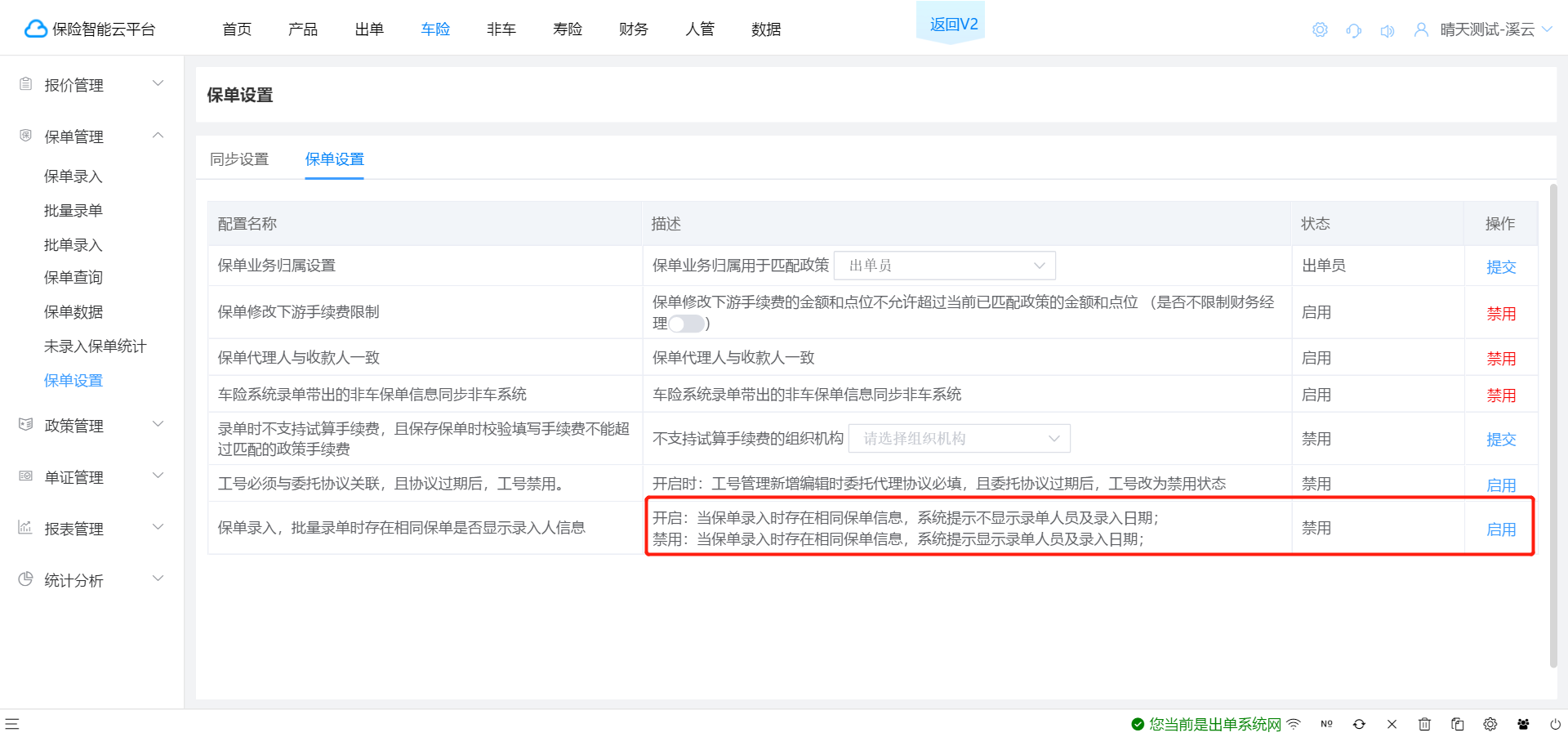
Task: Expand the 政策管理 menu chevron
Action: coord(158,424)
